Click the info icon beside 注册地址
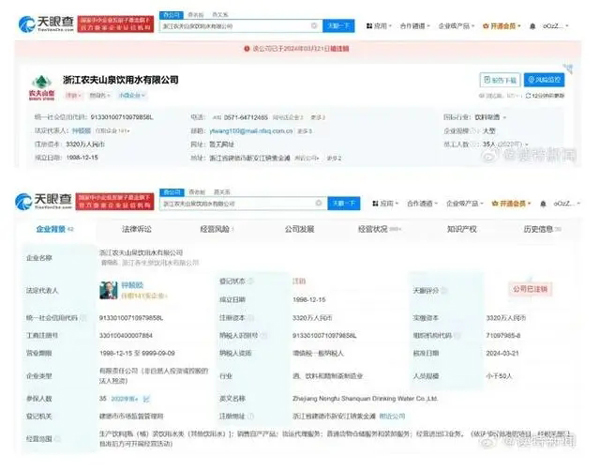This screenshot has height=470, width=600. 251,416
